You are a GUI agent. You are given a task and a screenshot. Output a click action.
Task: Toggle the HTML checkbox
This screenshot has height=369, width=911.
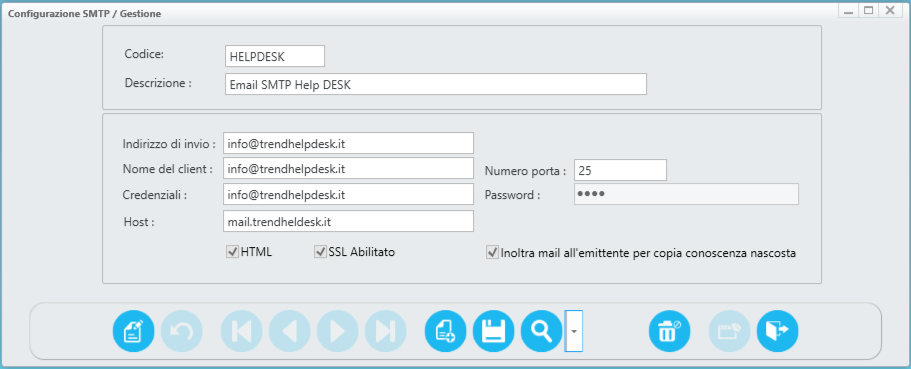[x=232, y=252]
